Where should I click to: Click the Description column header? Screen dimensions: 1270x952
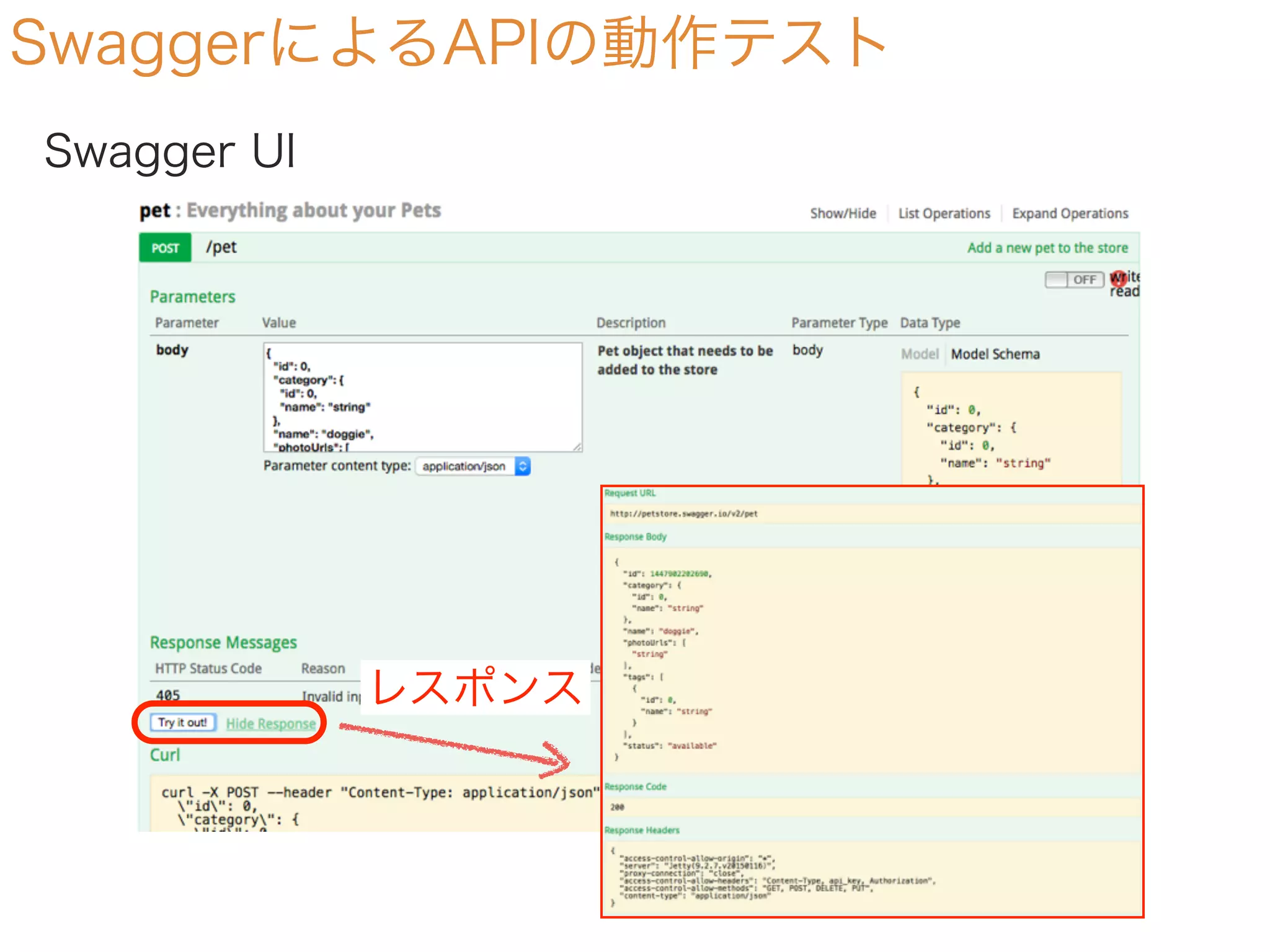(x=631, y=323)
